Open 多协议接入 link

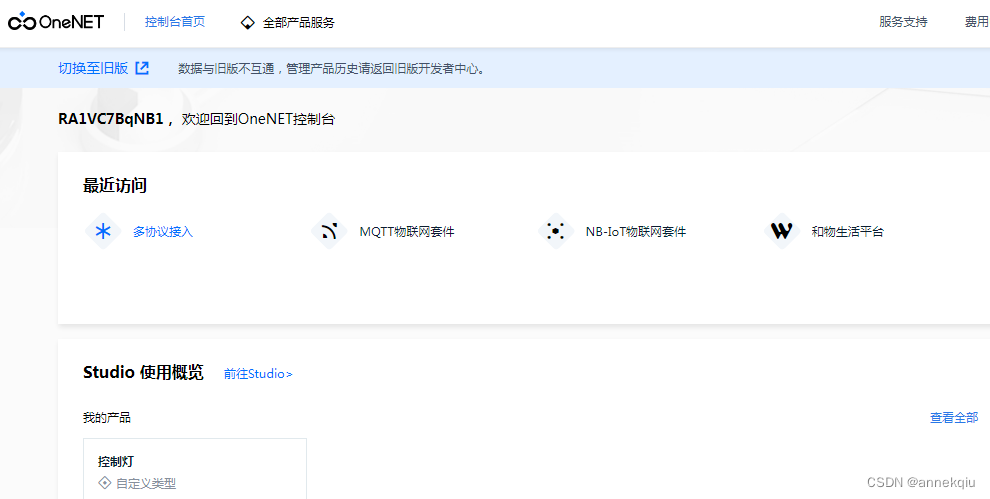tap(163, 232)
